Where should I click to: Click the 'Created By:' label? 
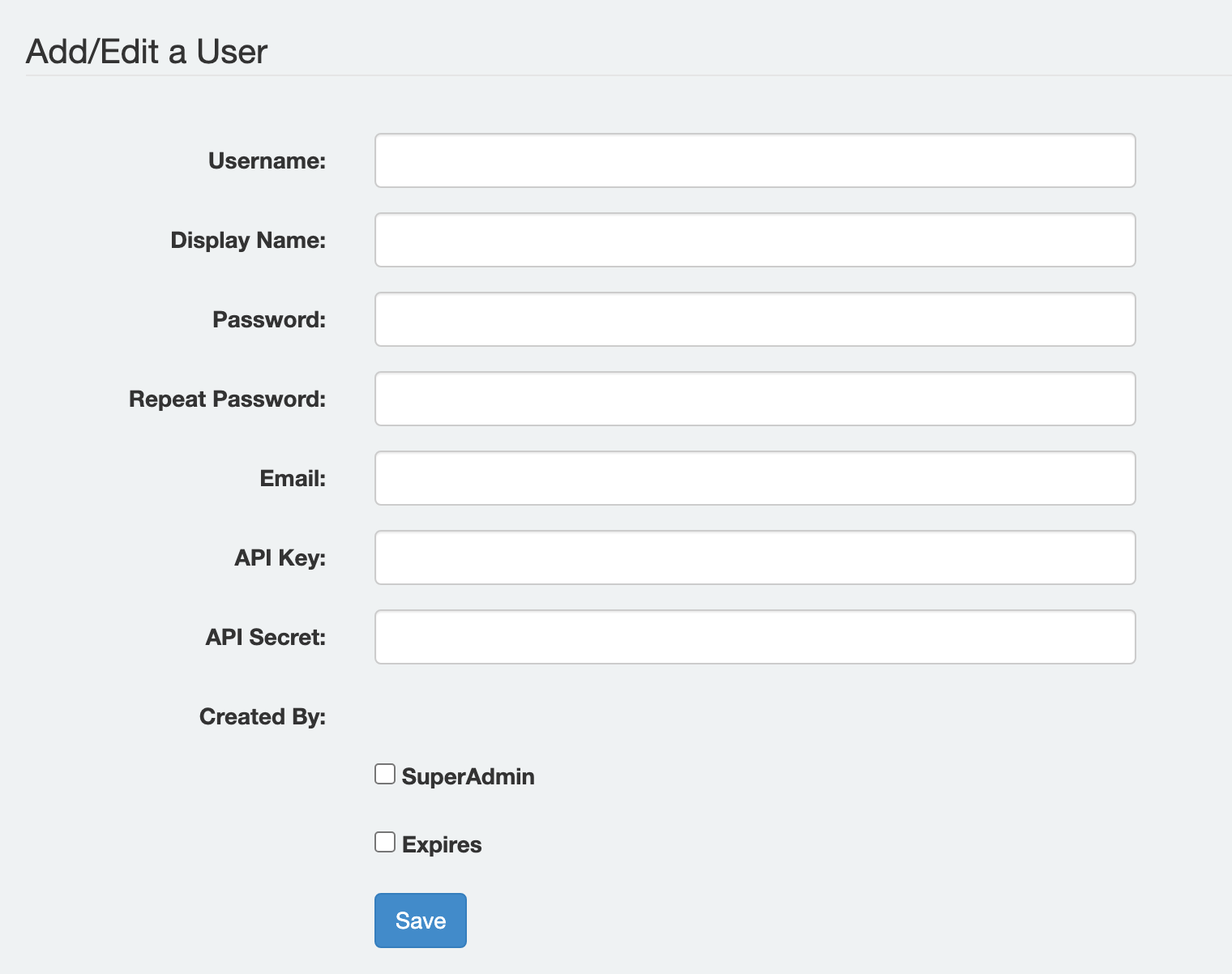(x=263, y=716)
